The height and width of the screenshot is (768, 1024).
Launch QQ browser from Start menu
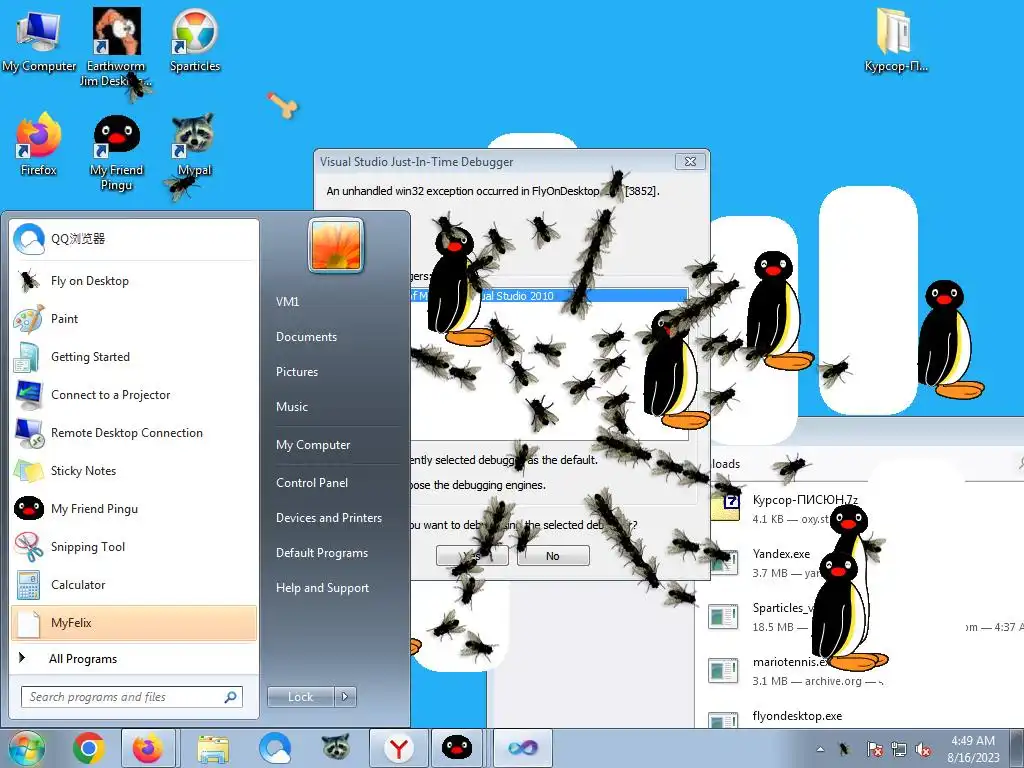pos(134,239)
